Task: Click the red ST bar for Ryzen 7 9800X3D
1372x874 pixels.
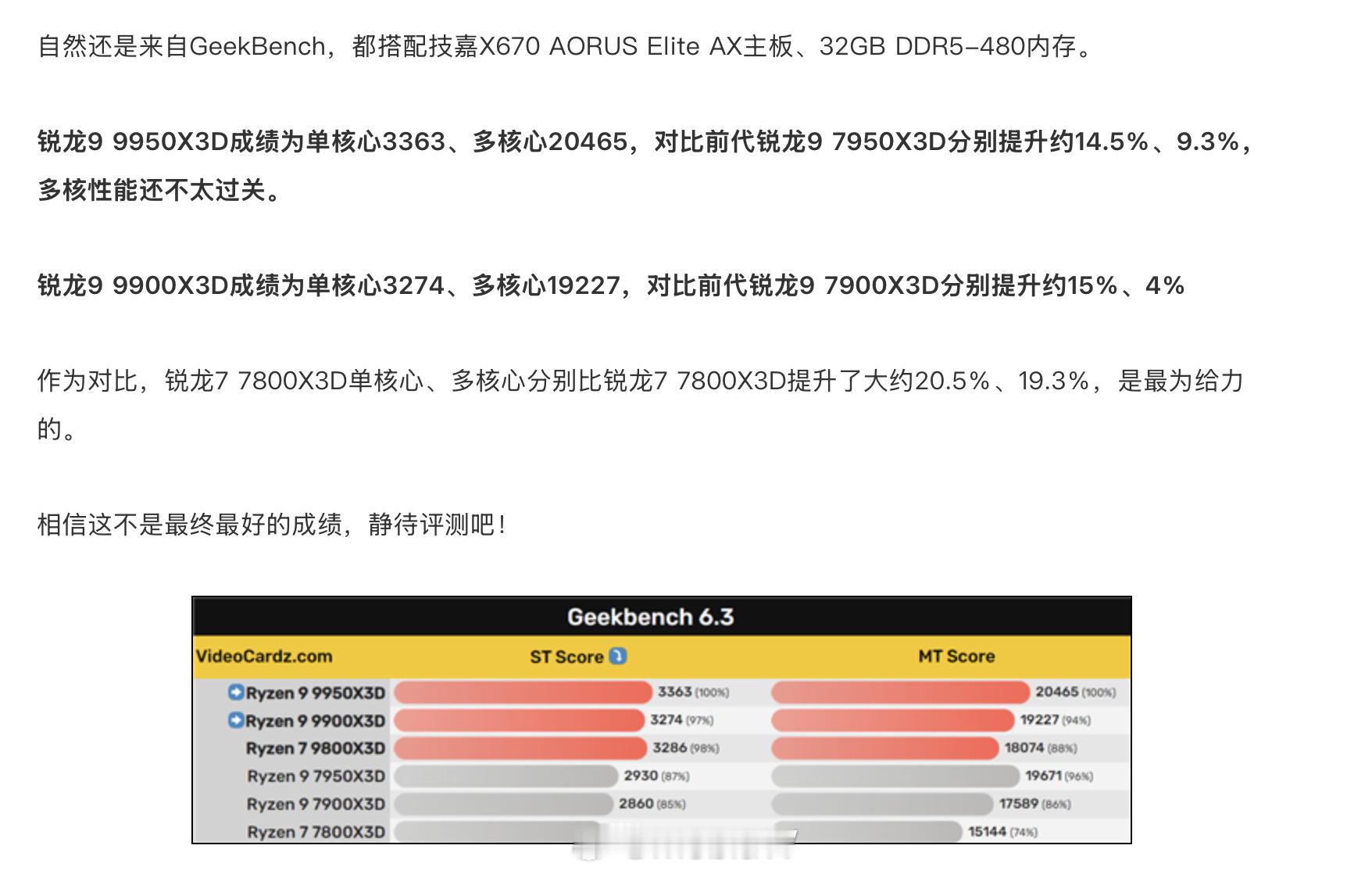Action: pos(520,748)
